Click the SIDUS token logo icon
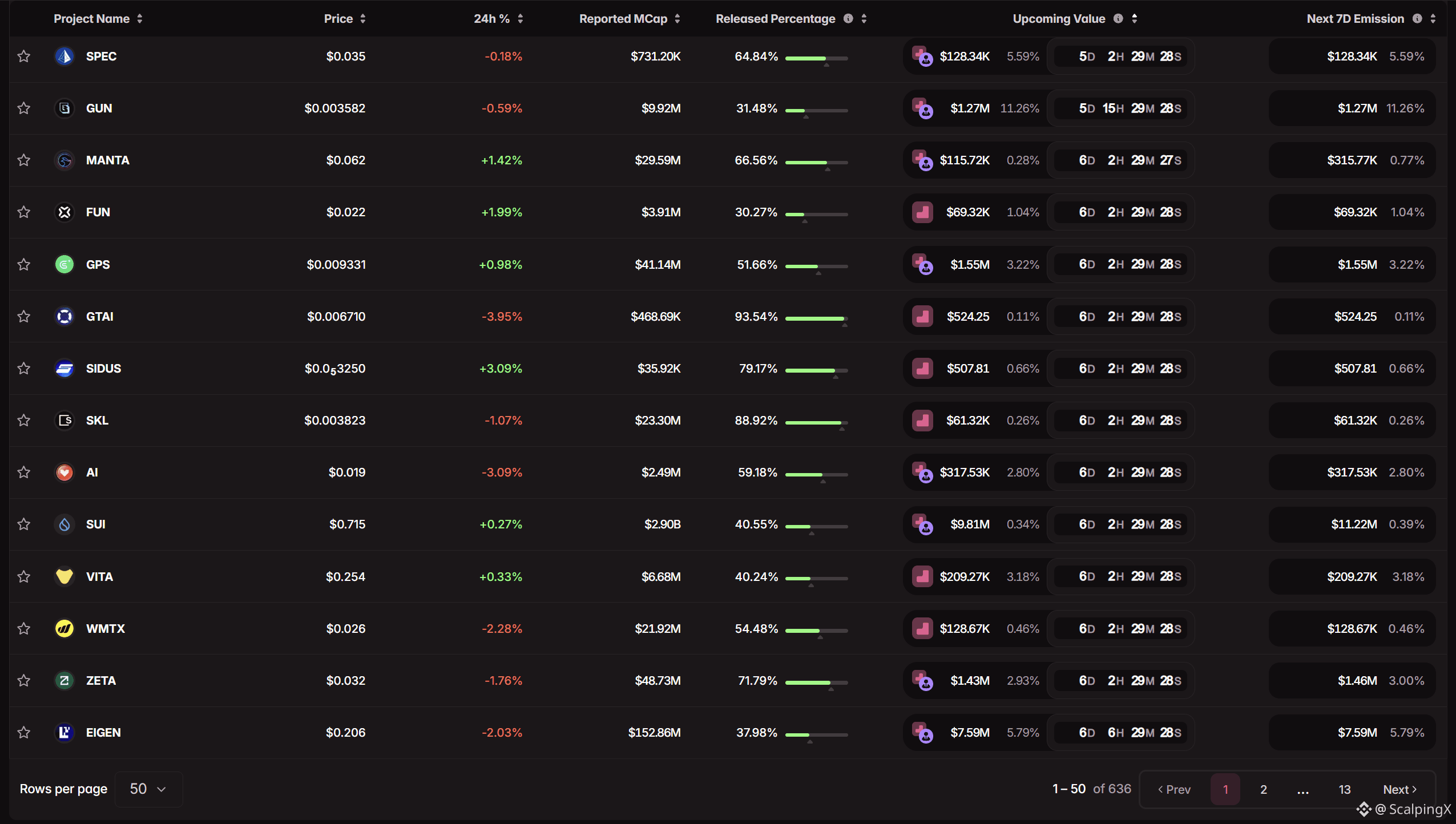 [x=64, y=369]
